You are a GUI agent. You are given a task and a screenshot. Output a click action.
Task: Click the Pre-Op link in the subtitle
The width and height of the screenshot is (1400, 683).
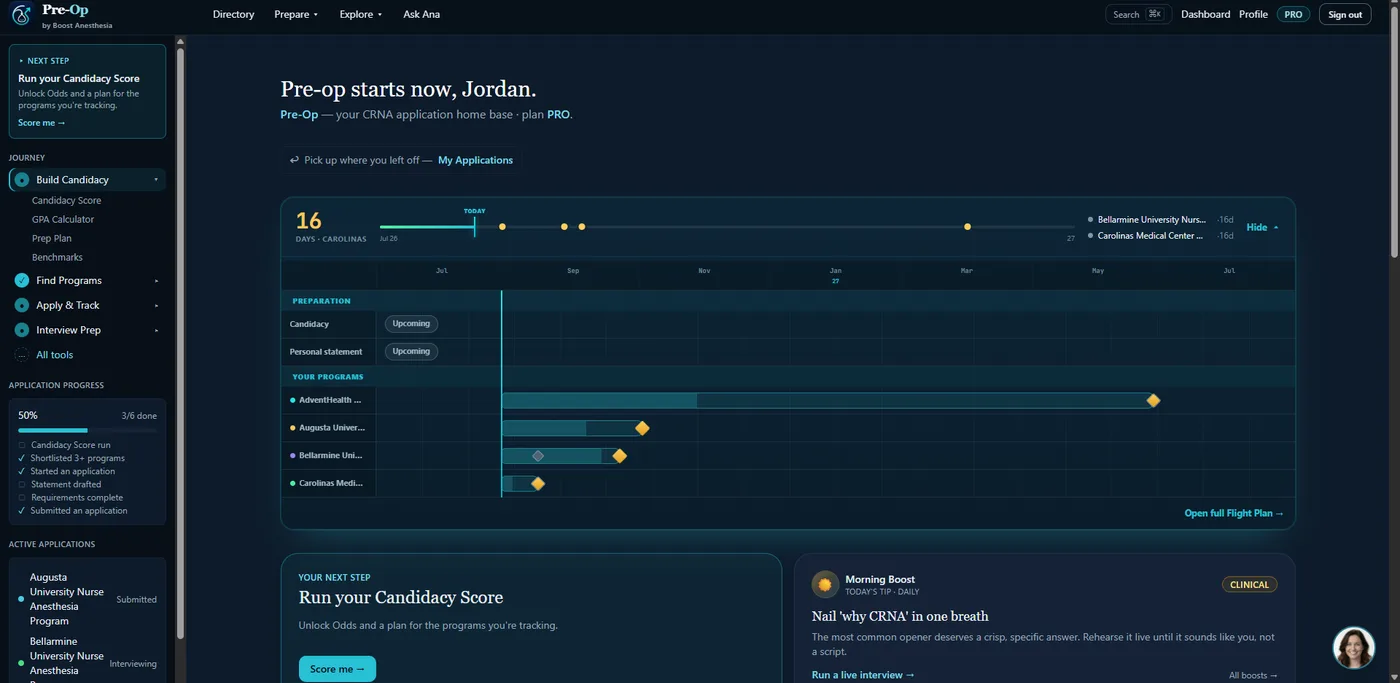click(x=299, y=114)
